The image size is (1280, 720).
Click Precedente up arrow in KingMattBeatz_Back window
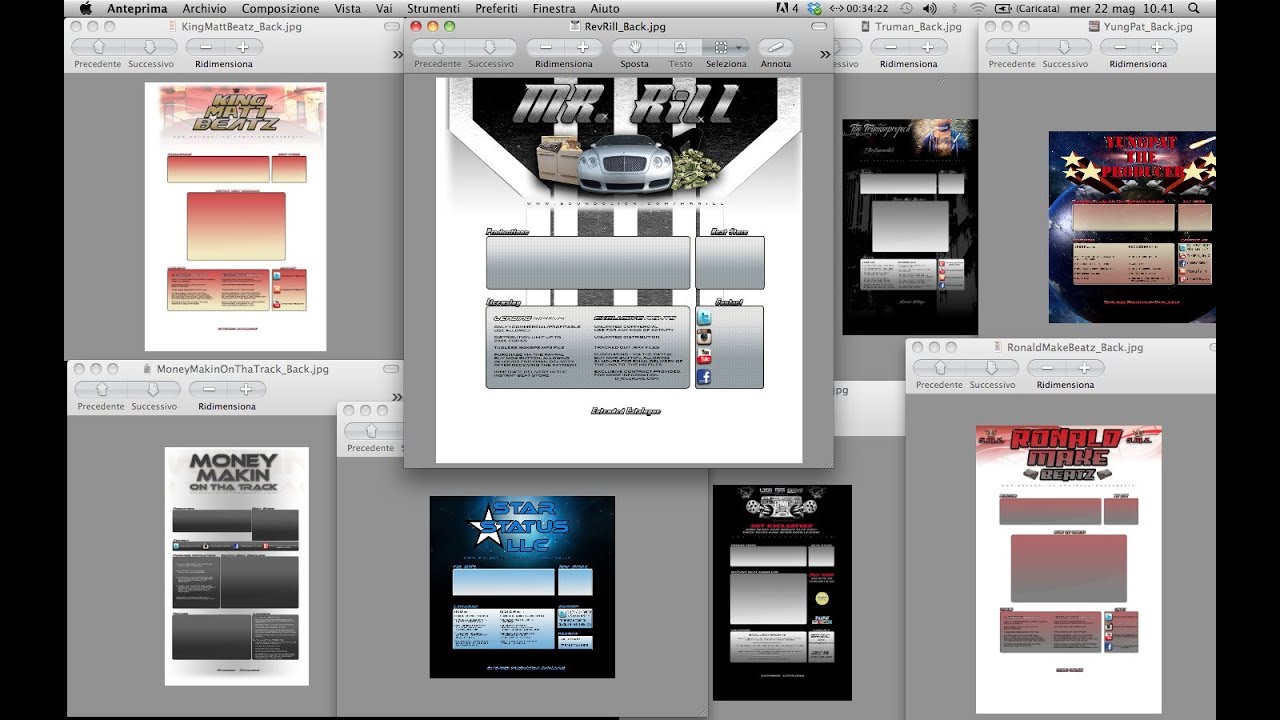click(x=98, y=47)
